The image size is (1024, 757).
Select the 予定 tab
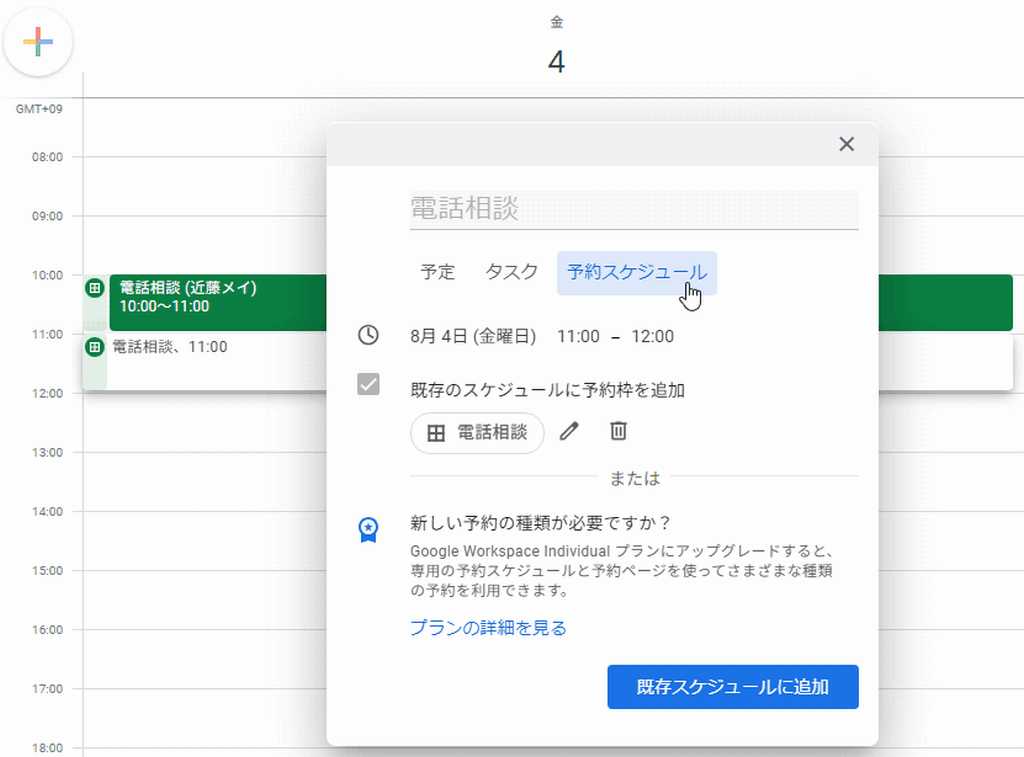click(x=437, y=272)
